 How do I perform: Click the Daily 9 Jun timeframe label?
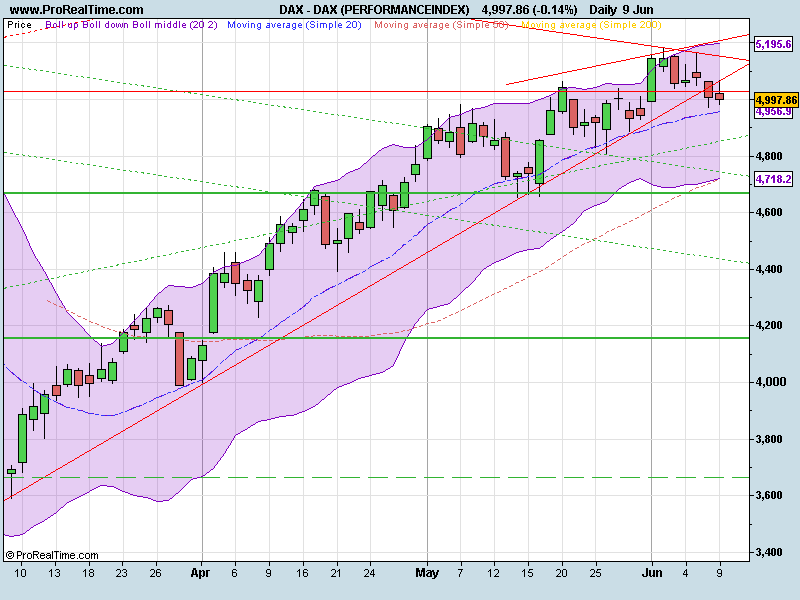(x=621, y=10)
